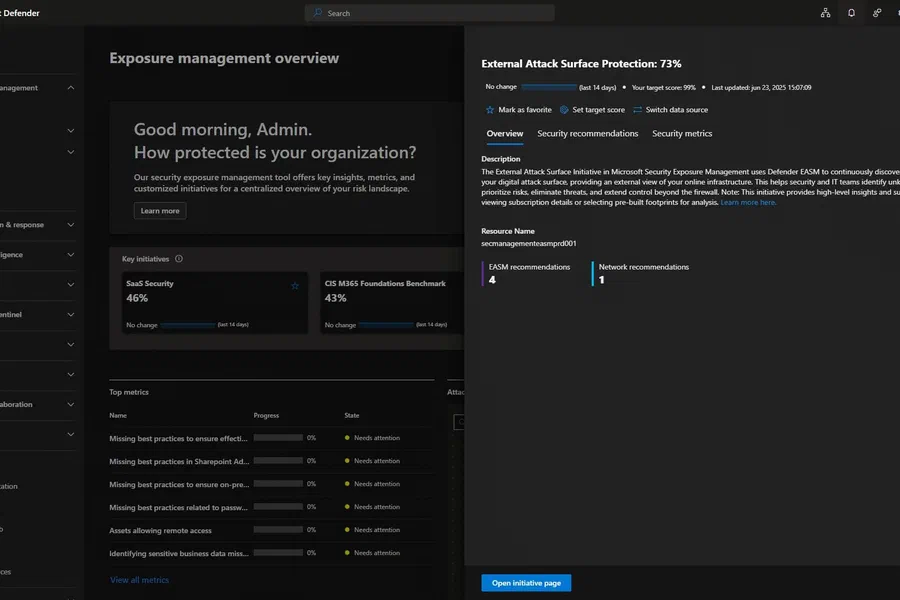
Task: Expand the collaboration sidebar section chevron
Action: click(71, 404)
